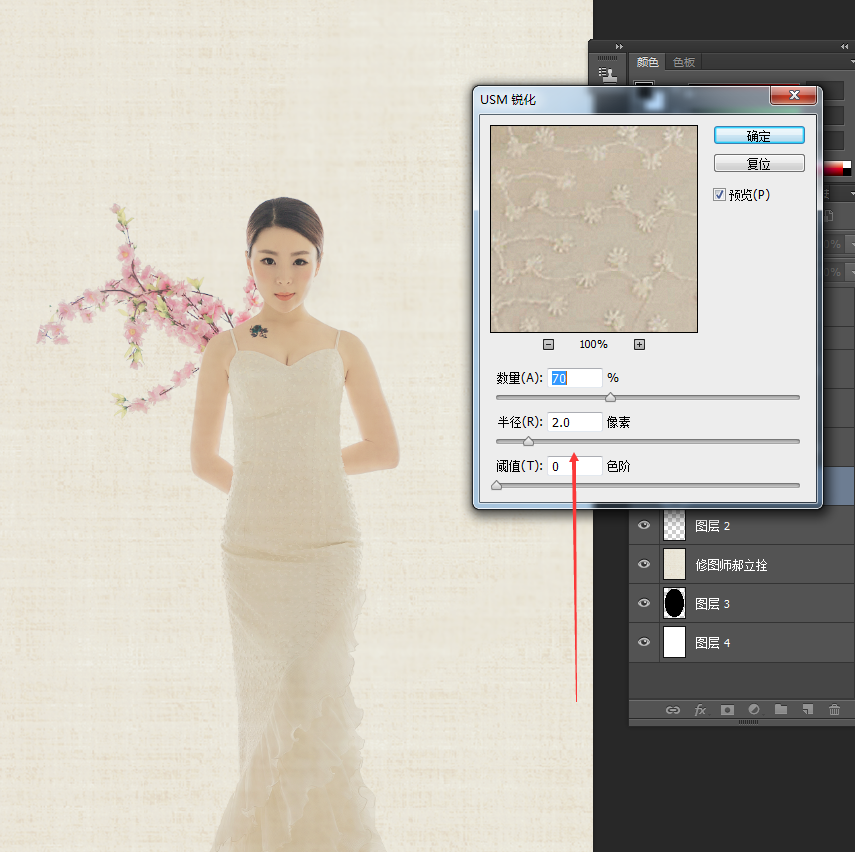Create new fill or adjustment layer
This screenshot has height=852, width=855.
click(754, 710)
